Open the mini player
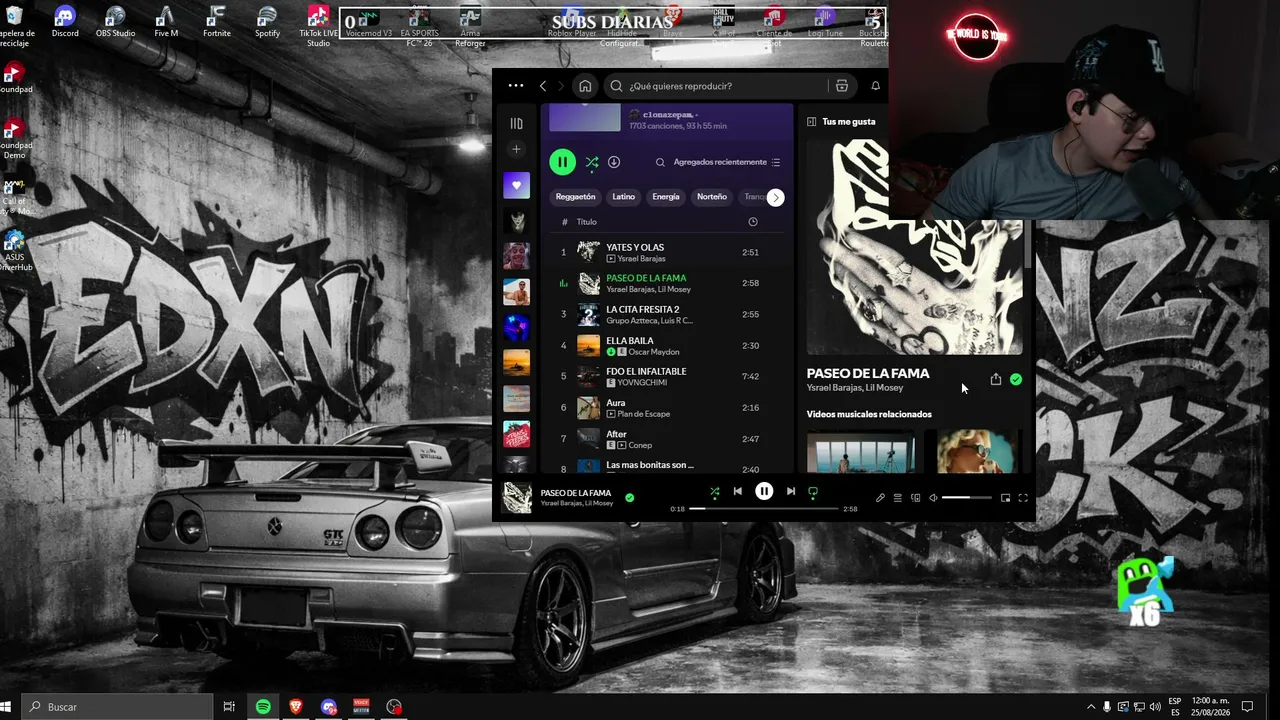1280x720 pixels. 1005,498
